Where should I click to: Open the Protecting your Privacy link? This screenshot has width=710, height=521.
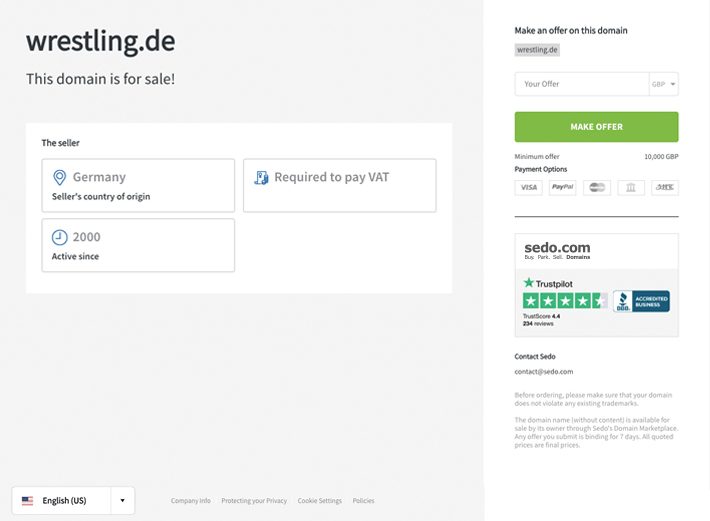point(254,500)
